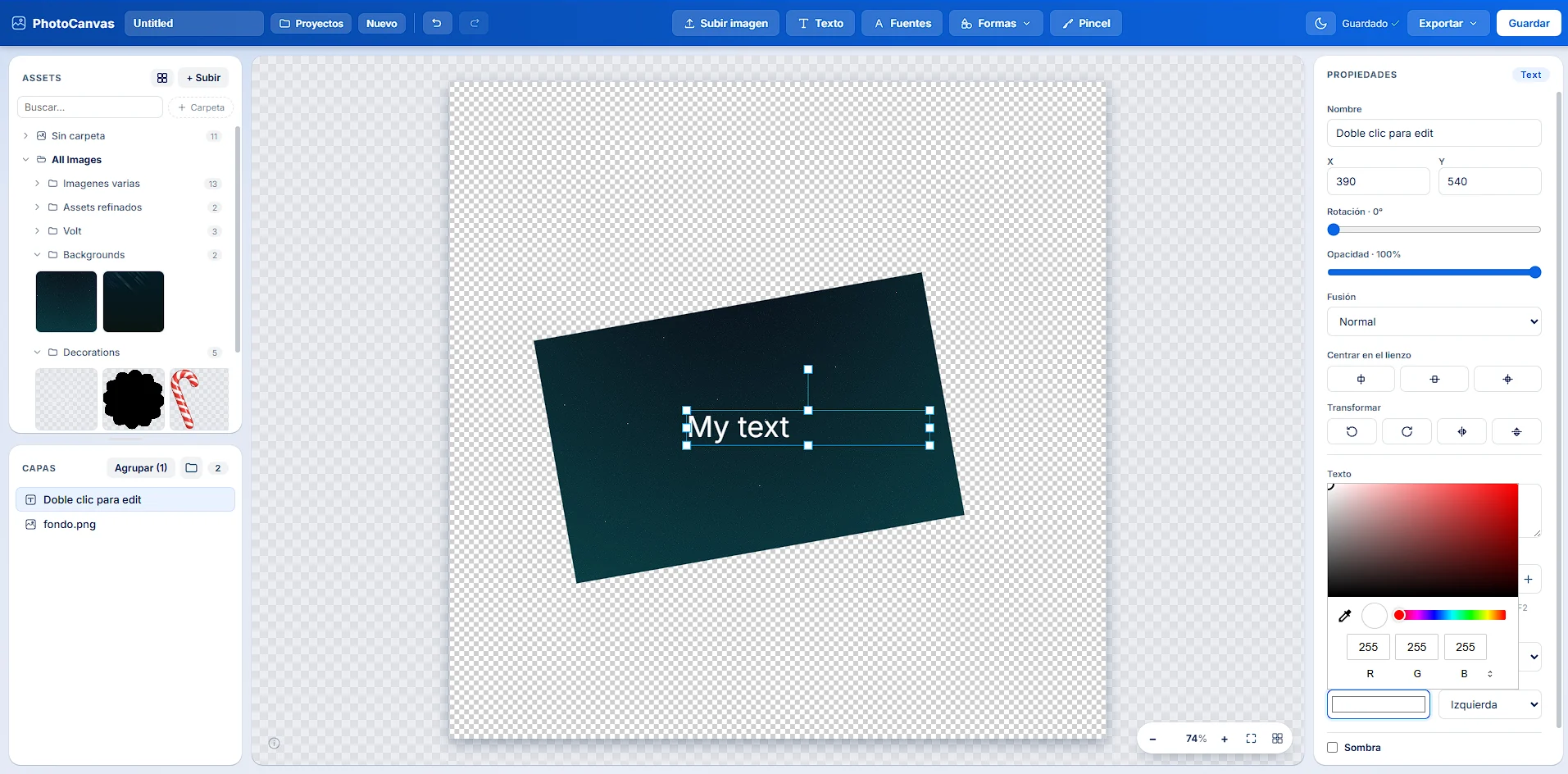The width and height of the screenshot is (1568, 774).
Task: Select the Pincel brush tool
Action: coord(1086,23)
